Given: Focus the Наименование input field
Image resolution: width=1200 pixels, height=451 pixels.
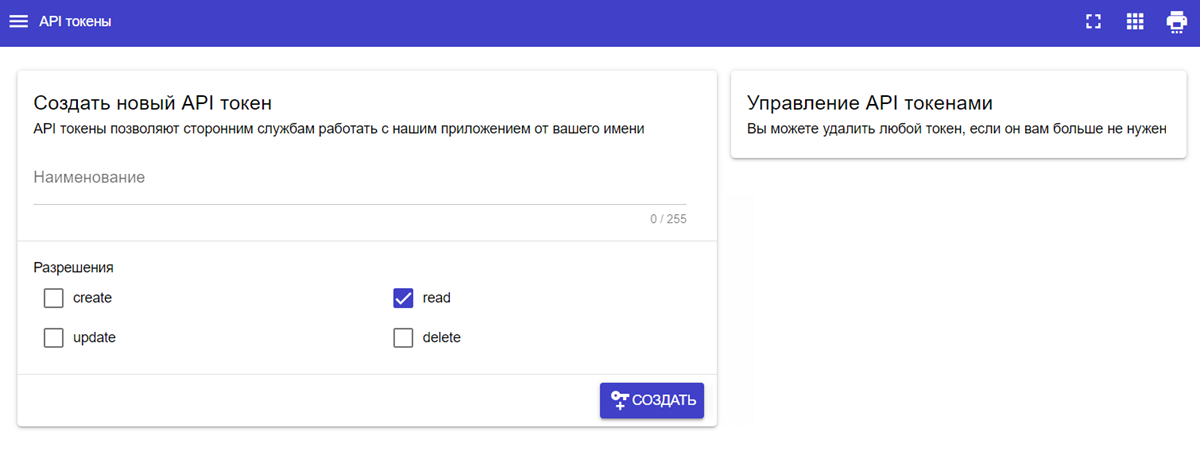Looking at the screenshot, I should pos(360,180).
